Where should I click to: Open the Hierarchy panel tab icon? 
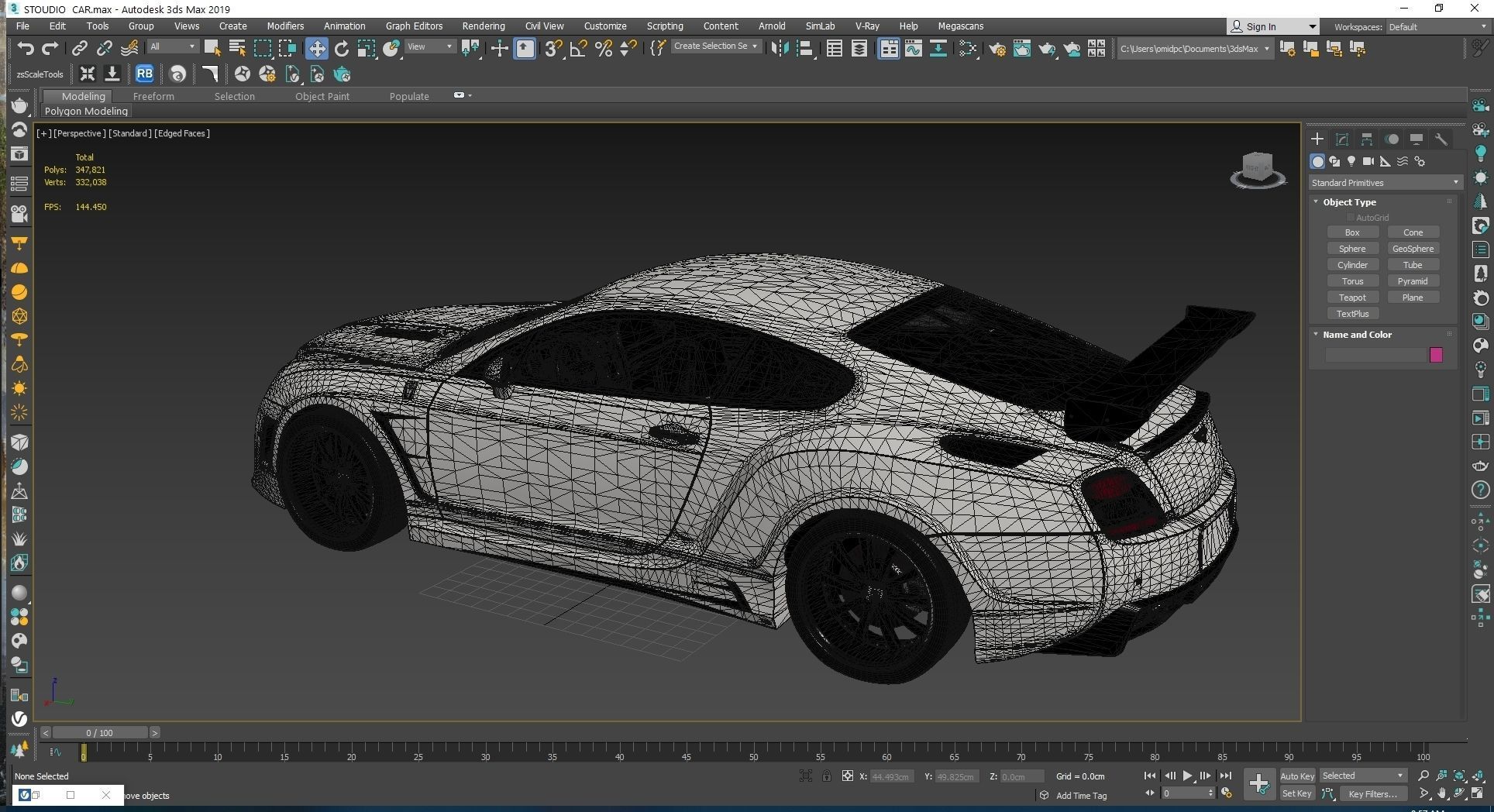(x=1366, y=139)
